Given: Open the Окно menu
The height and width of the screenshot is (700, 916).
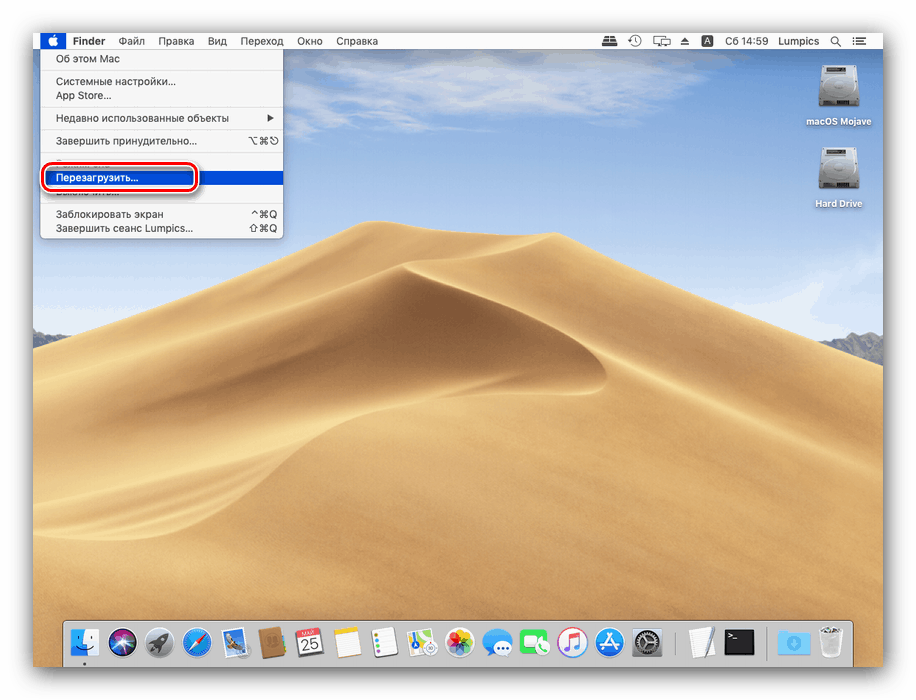Looking at the screenshot, I should 310,41.
